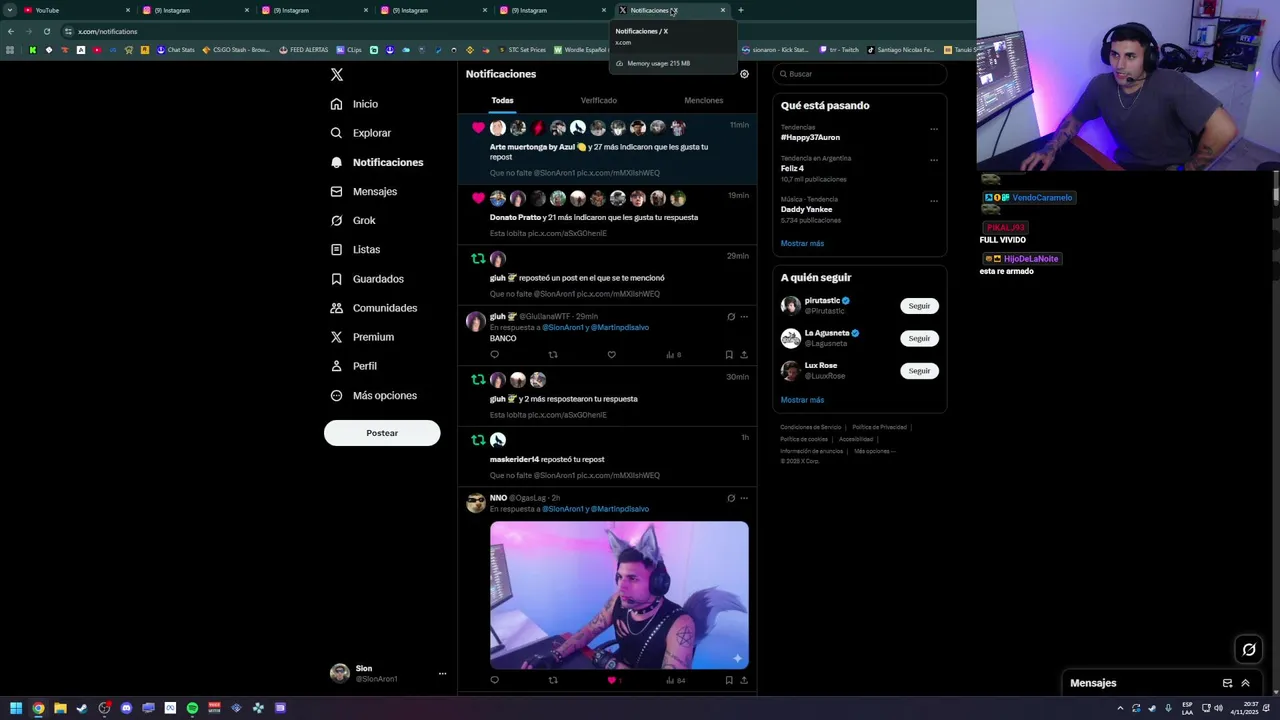Go to Inicio in sidebar
Image resolution: width=1280 pixels, height=720 pixels.
(x=354, y=104)
